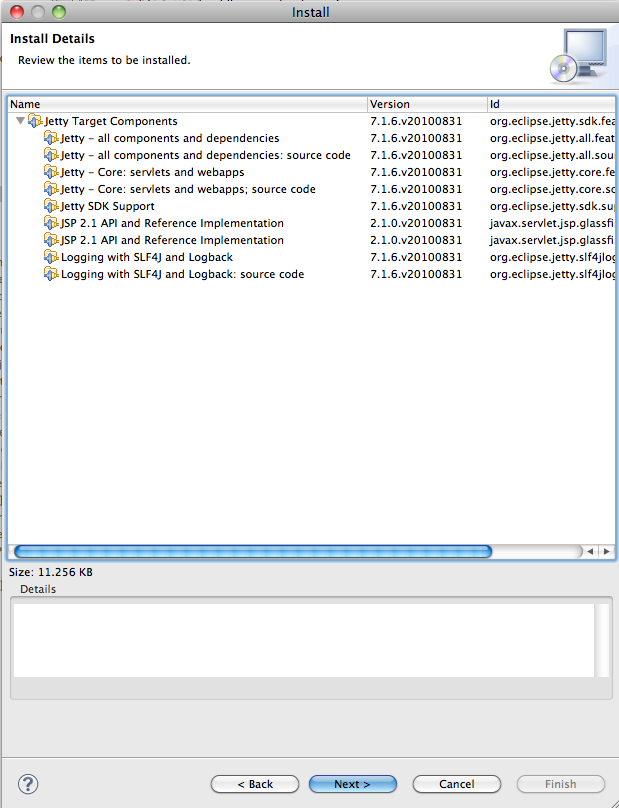Close the Install window with red button
Image resolution: width=619 pixels, height=808 pixels.
tap(16, 12)
